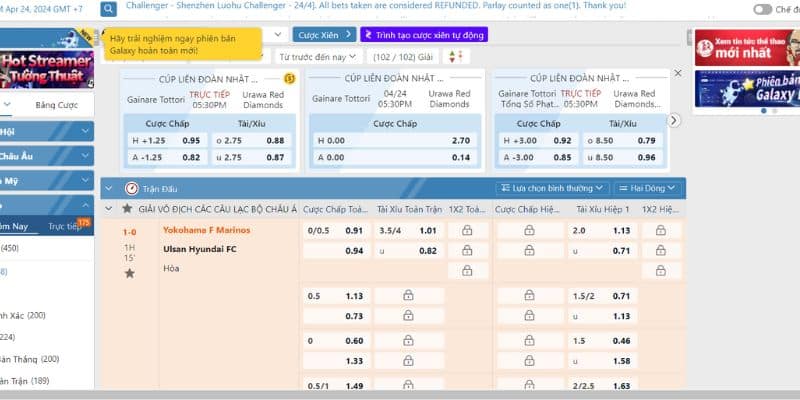Click the clock icon beside Trận Đấu
The width and height of the screenshot is (800, 400).
click(132, 188)
